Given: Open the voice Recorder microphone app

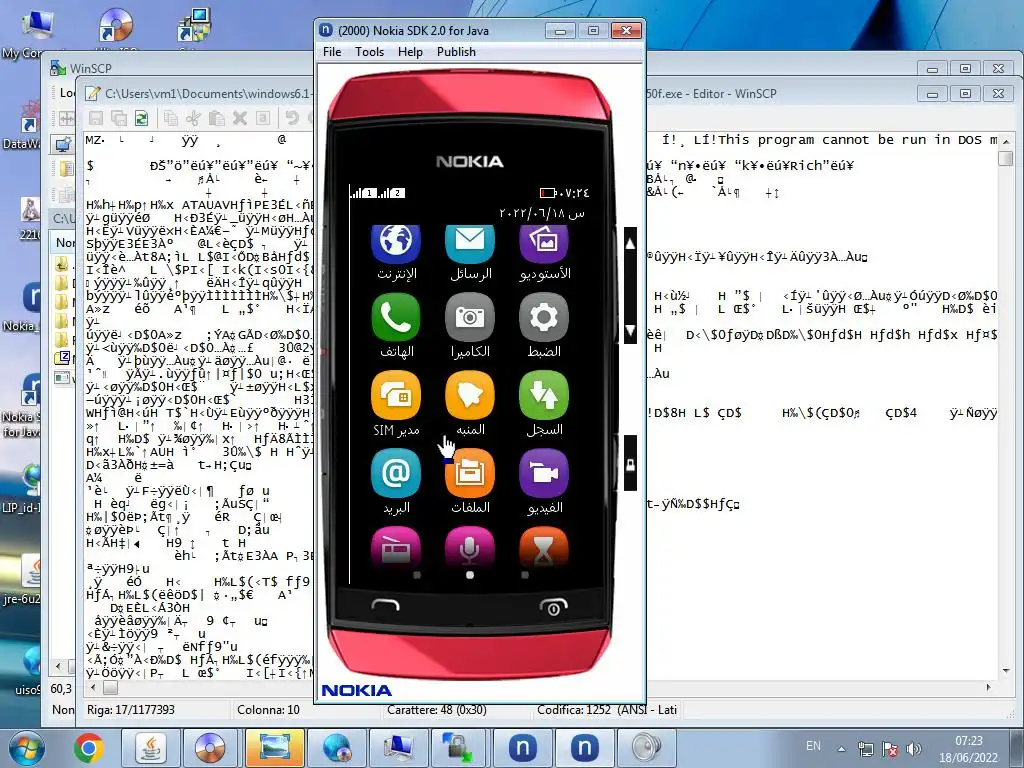Looking at the screenshot, I should [x=470, y=547].
